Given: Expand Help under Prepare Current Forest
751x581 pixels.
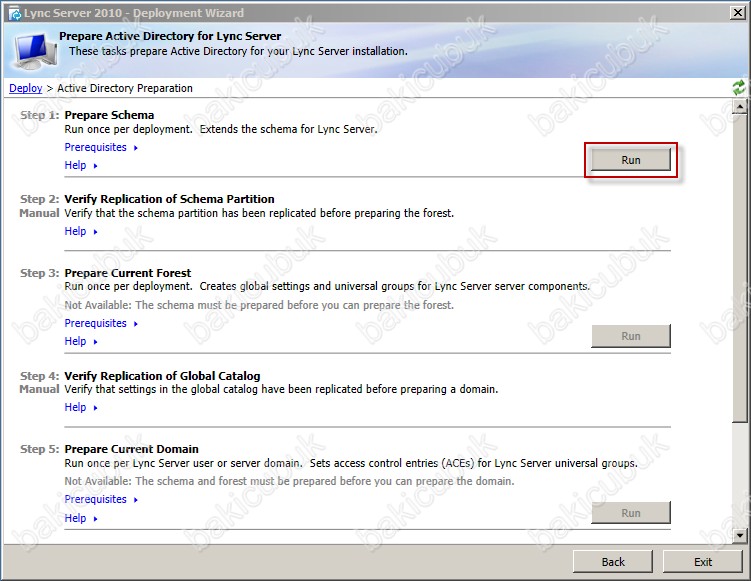Looking at the screenshot, I should click(x=81, y=342).
